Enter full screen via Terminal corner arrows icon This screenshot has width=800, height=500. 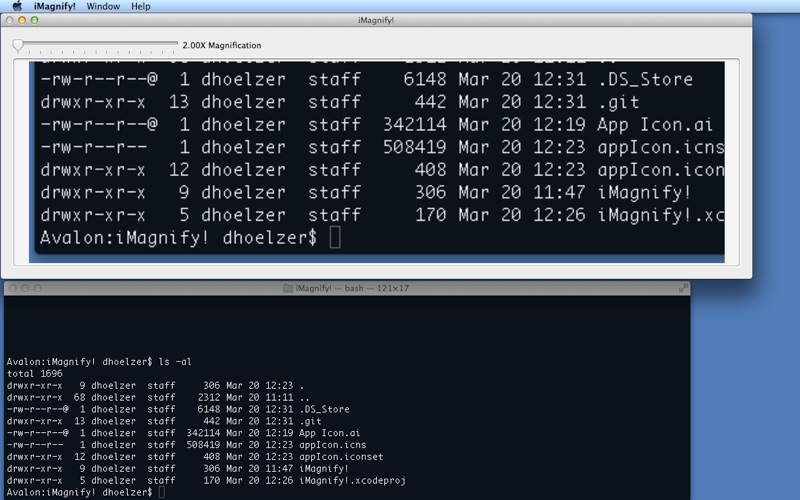pos(683,288)
